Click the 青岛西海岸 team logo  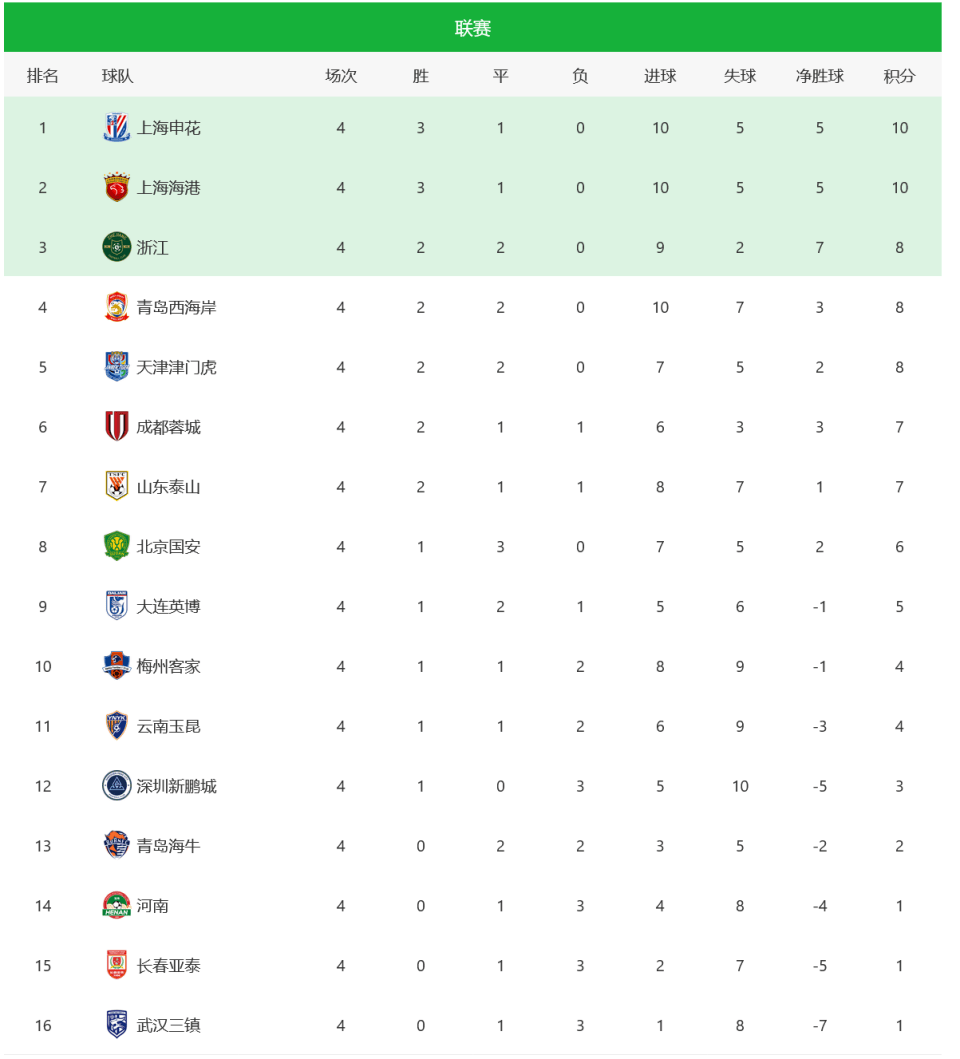point(117,307)
